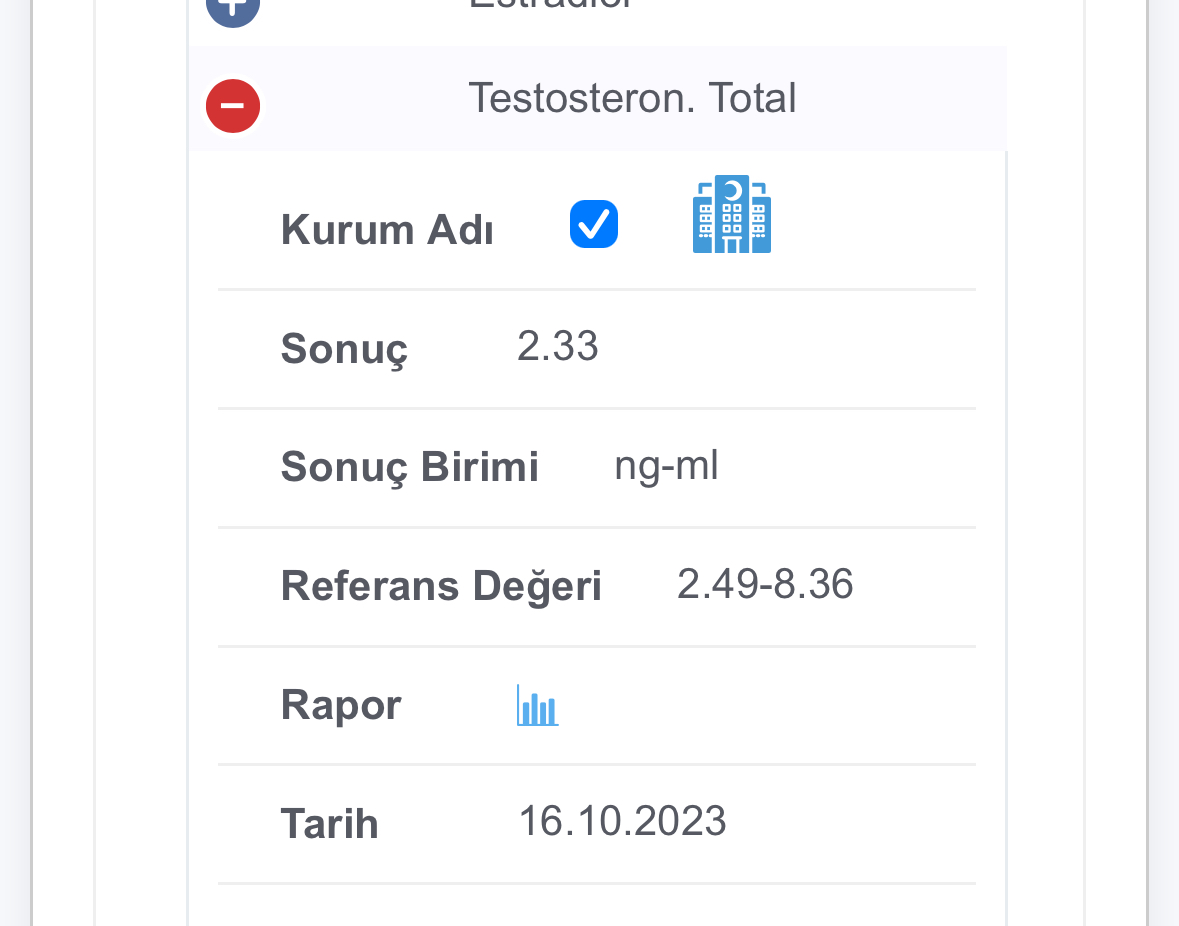Expand the Estradiol row with blue plus

[233, 9]
